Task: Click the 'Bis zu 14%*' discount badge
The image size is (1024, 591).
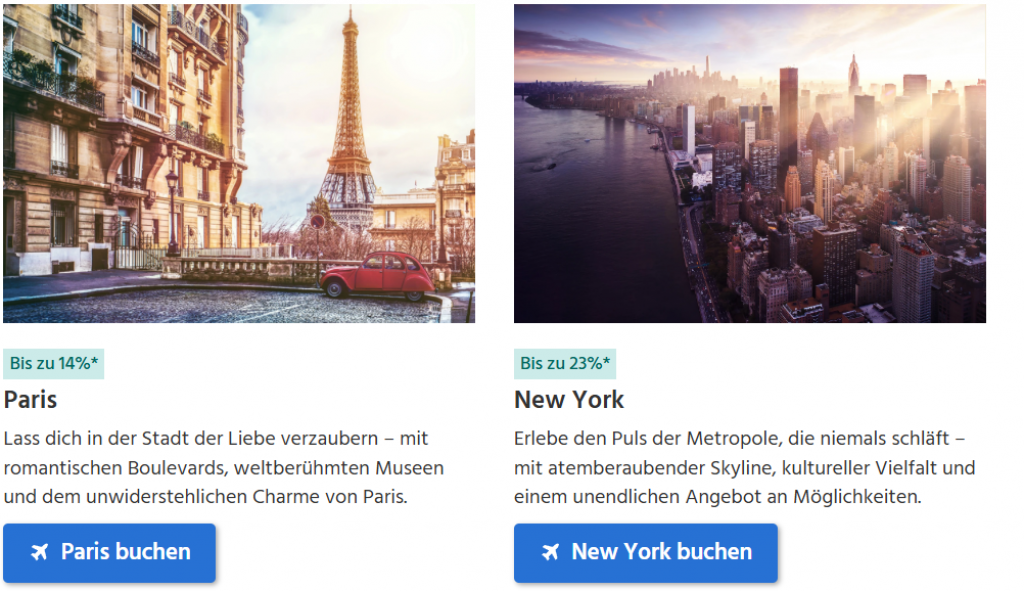Action: pos(54,364)
